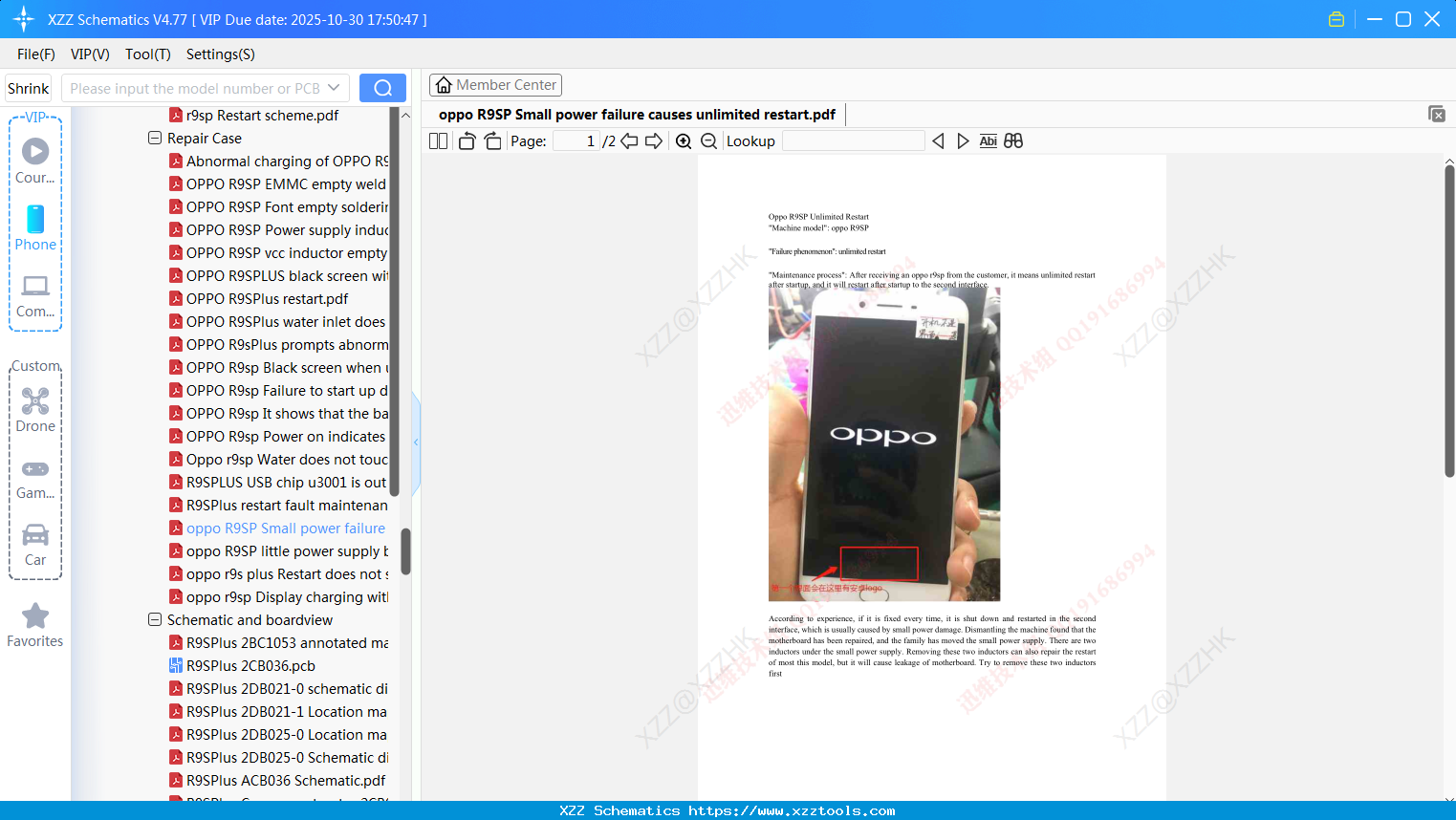1456x820 pixels.
Task: Open the Settings(S) menu
Action: pos(220,54)
